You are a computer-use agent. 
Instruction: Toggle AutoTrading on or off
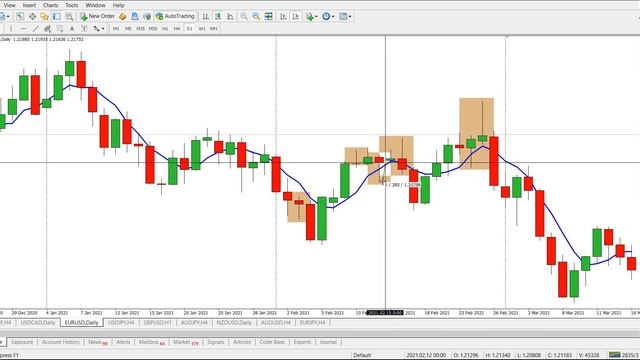pos(175,16)
